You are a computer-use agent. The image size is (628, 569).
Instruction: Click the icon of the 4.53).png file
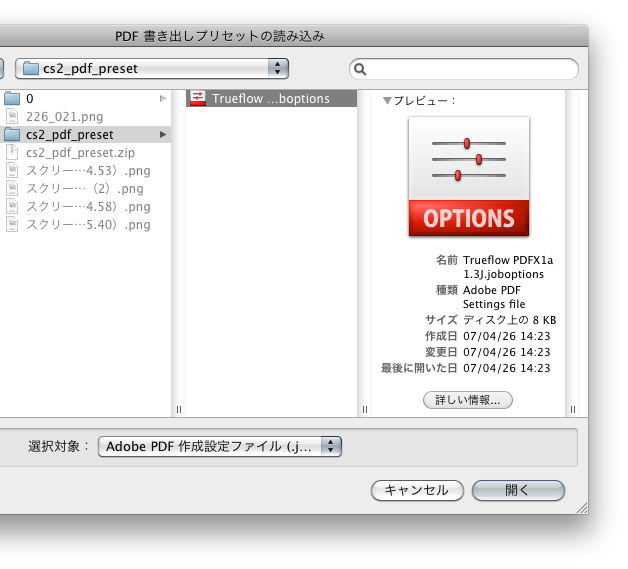point(12,171)
